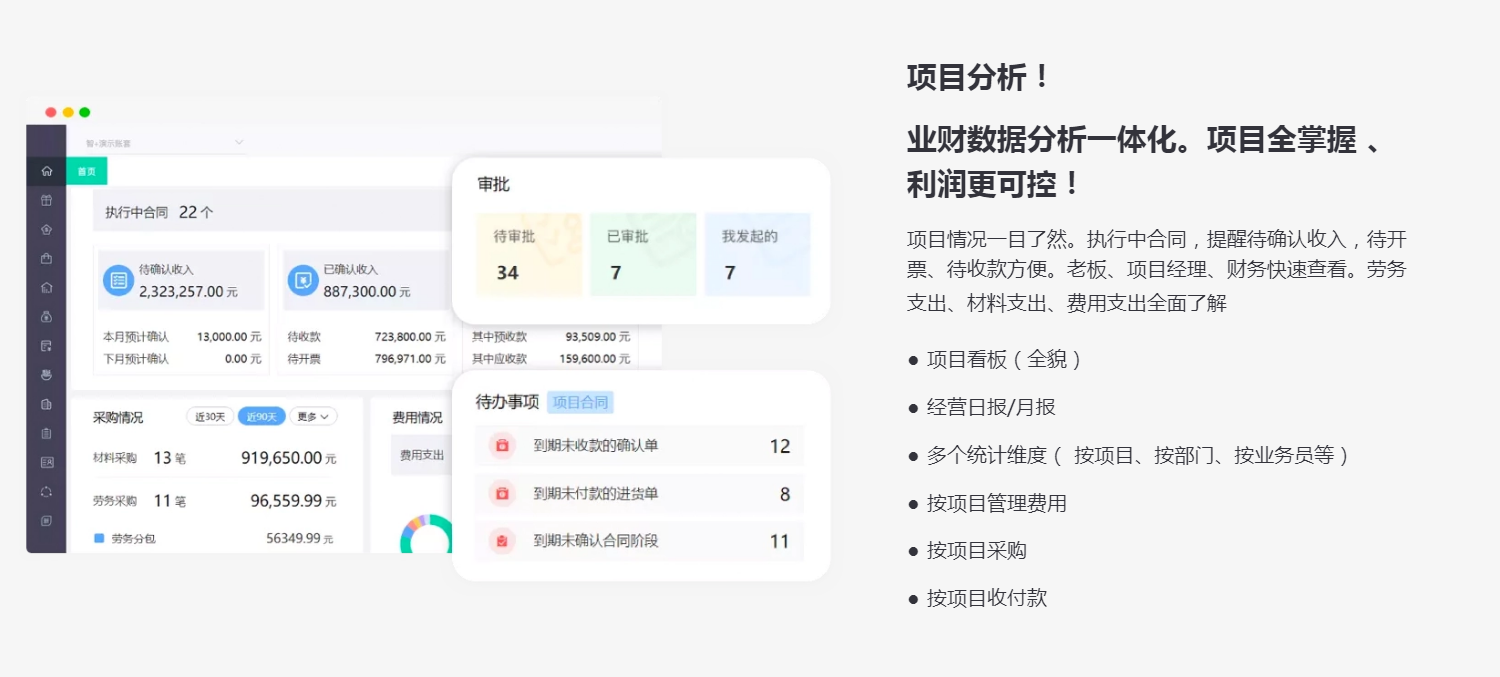Click the 2,323,257.00 元 amount
Screen dimensions: 1500x677
click(188, 292)
